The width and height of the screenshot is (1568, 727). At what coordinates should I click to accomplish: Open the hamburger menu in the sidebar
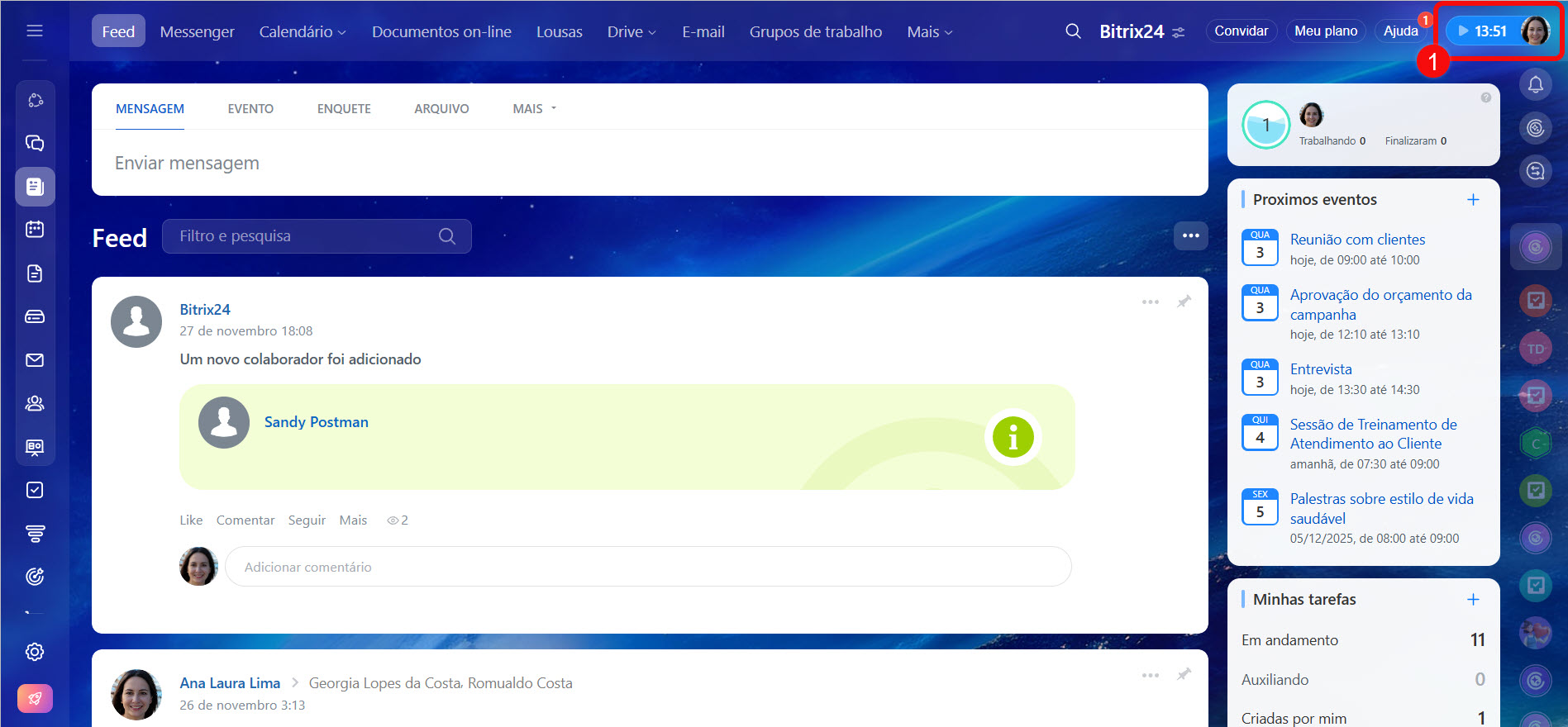click(x=35, y=31)
